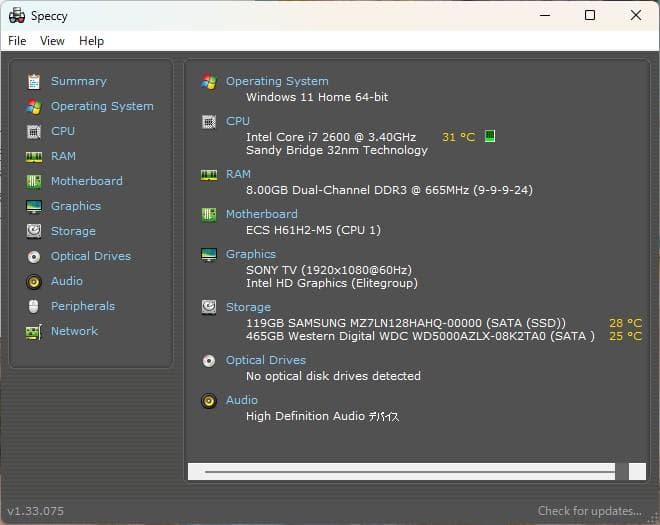Open the File menu
Viewport: 660px width, 525px height.
pos(17,41)
